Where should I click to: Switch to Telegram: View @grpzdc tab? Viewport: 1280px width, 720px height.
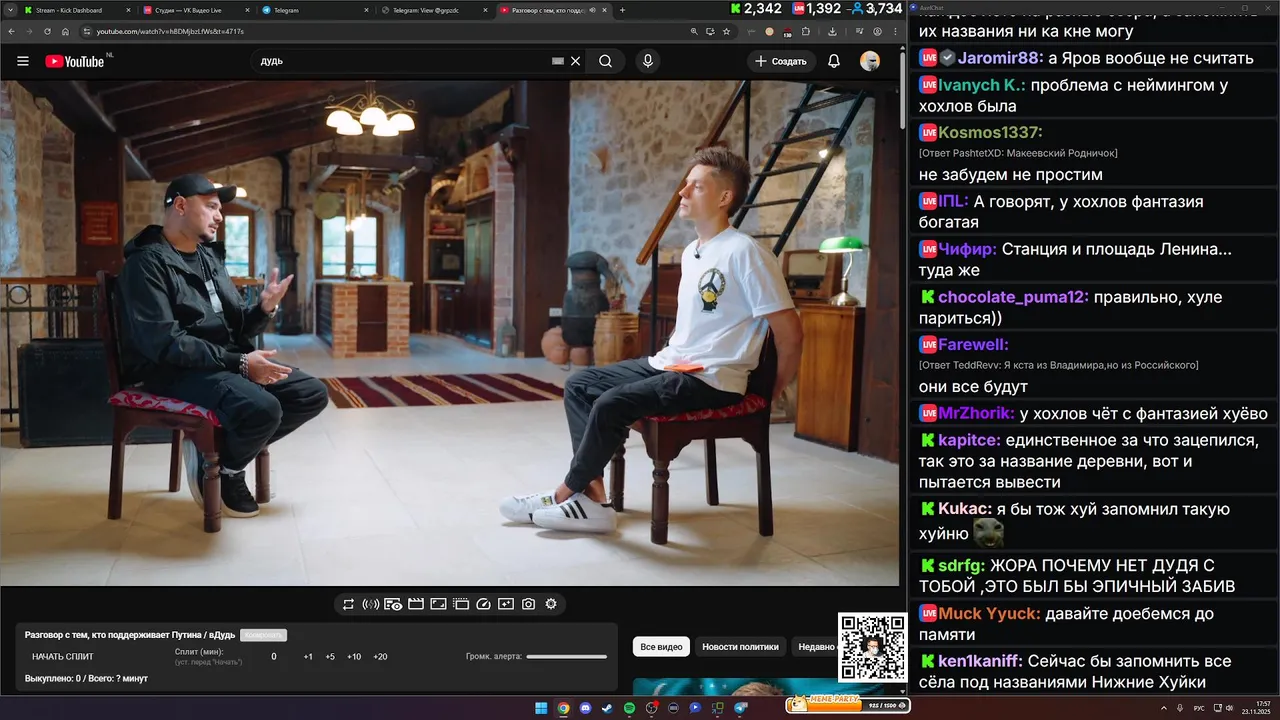435,10
